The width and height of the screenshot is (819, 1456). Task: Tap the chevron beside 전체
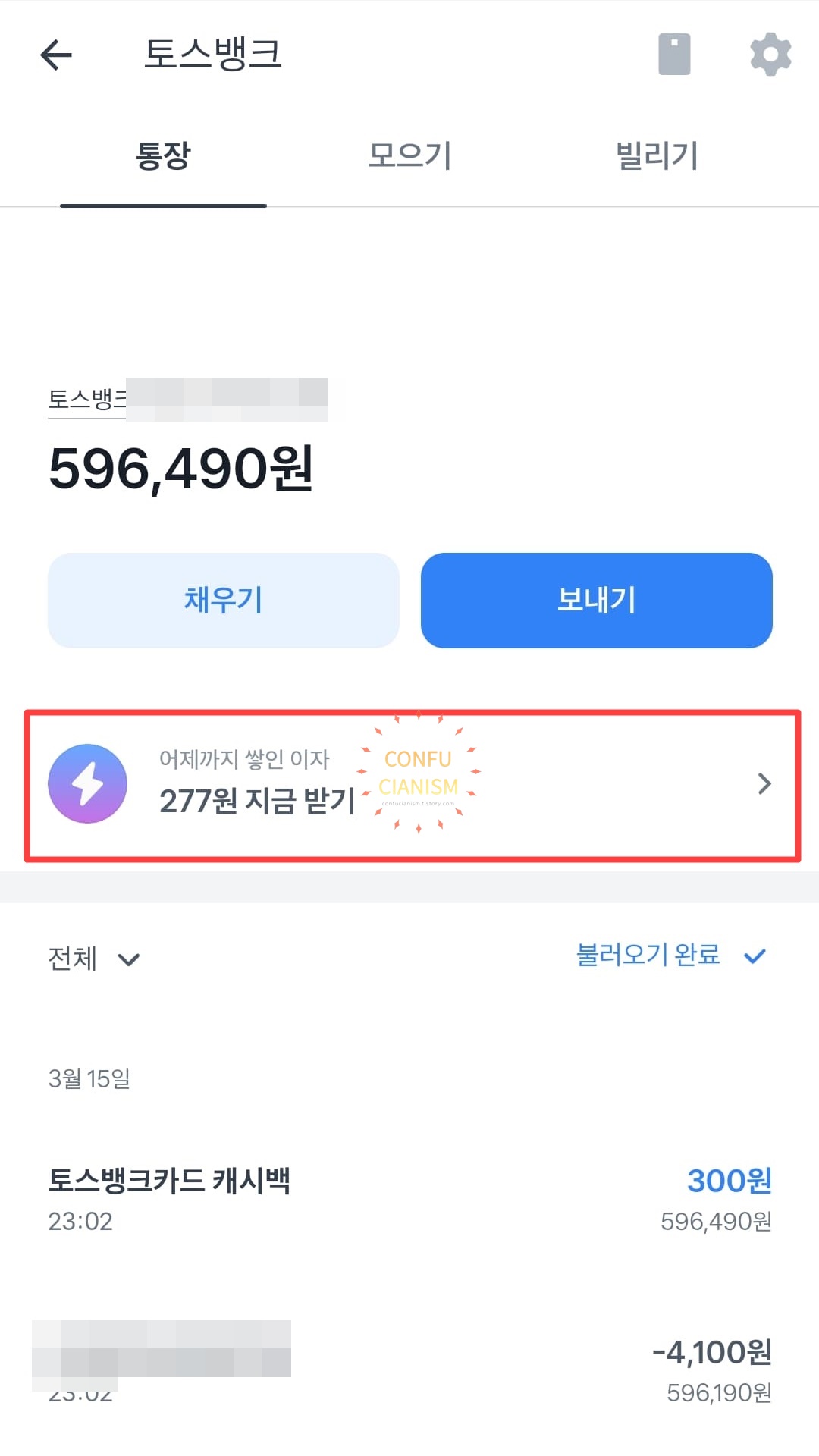point(129,960)
